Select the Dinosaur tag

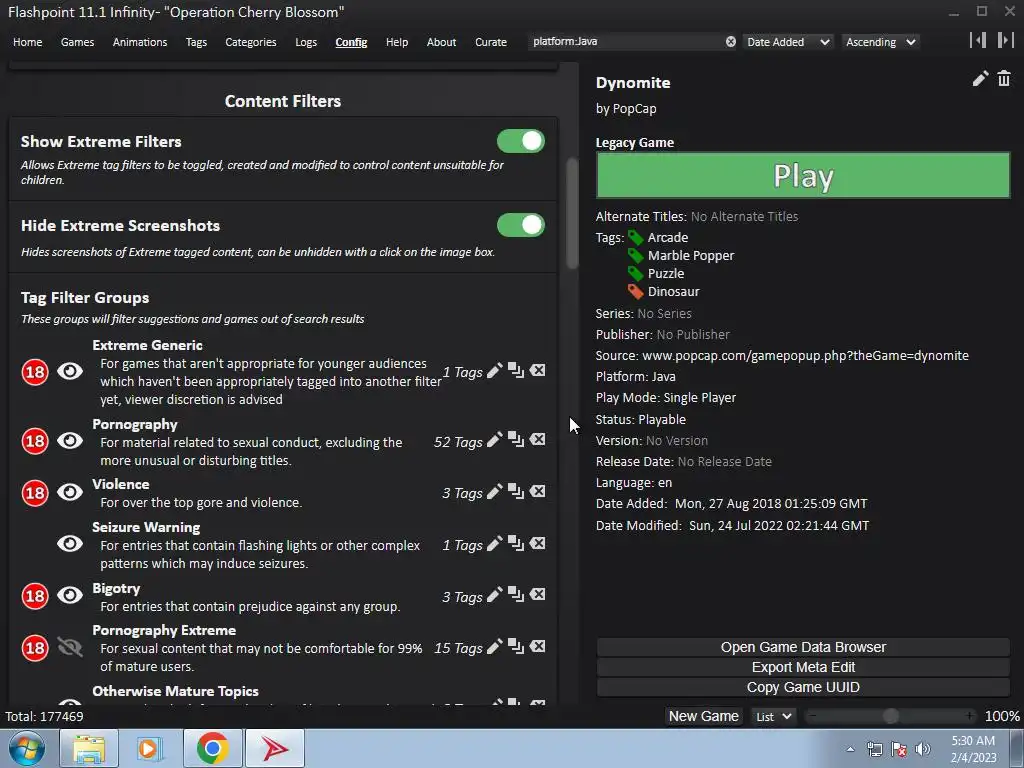tap(673, 291)
